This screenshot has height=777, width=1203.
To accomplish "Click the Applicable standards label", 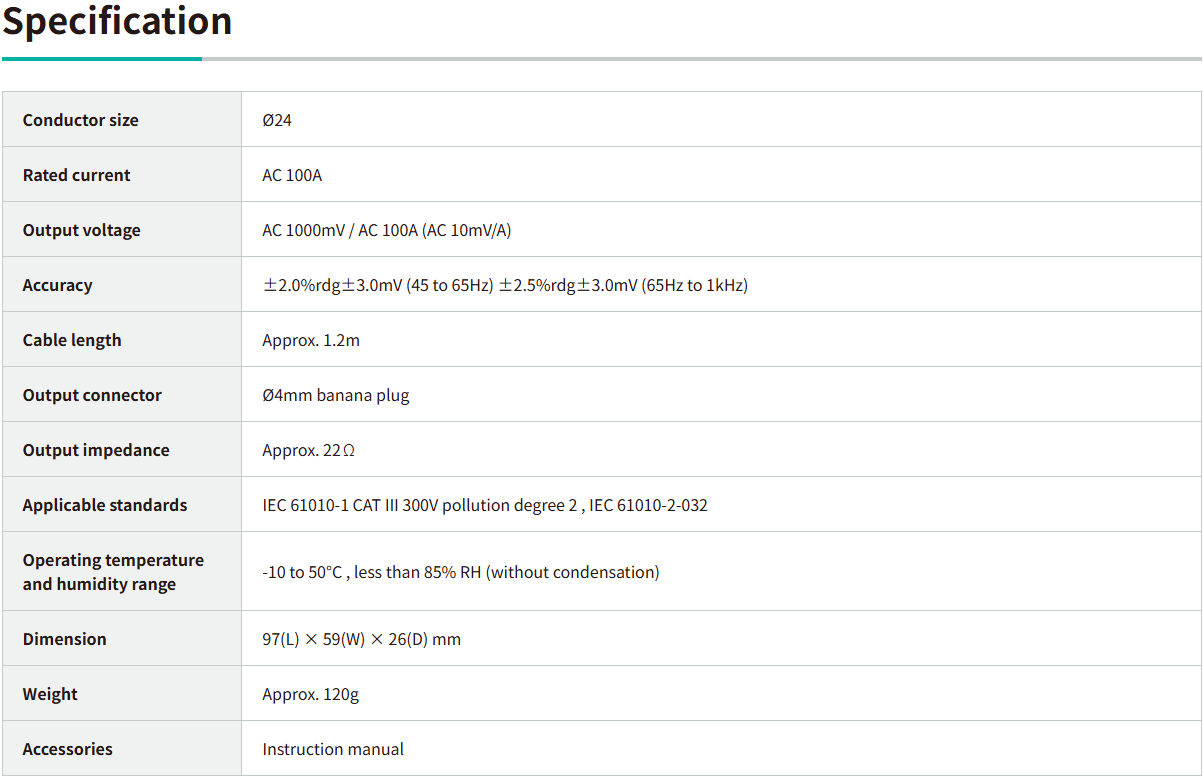I will 105,505.
